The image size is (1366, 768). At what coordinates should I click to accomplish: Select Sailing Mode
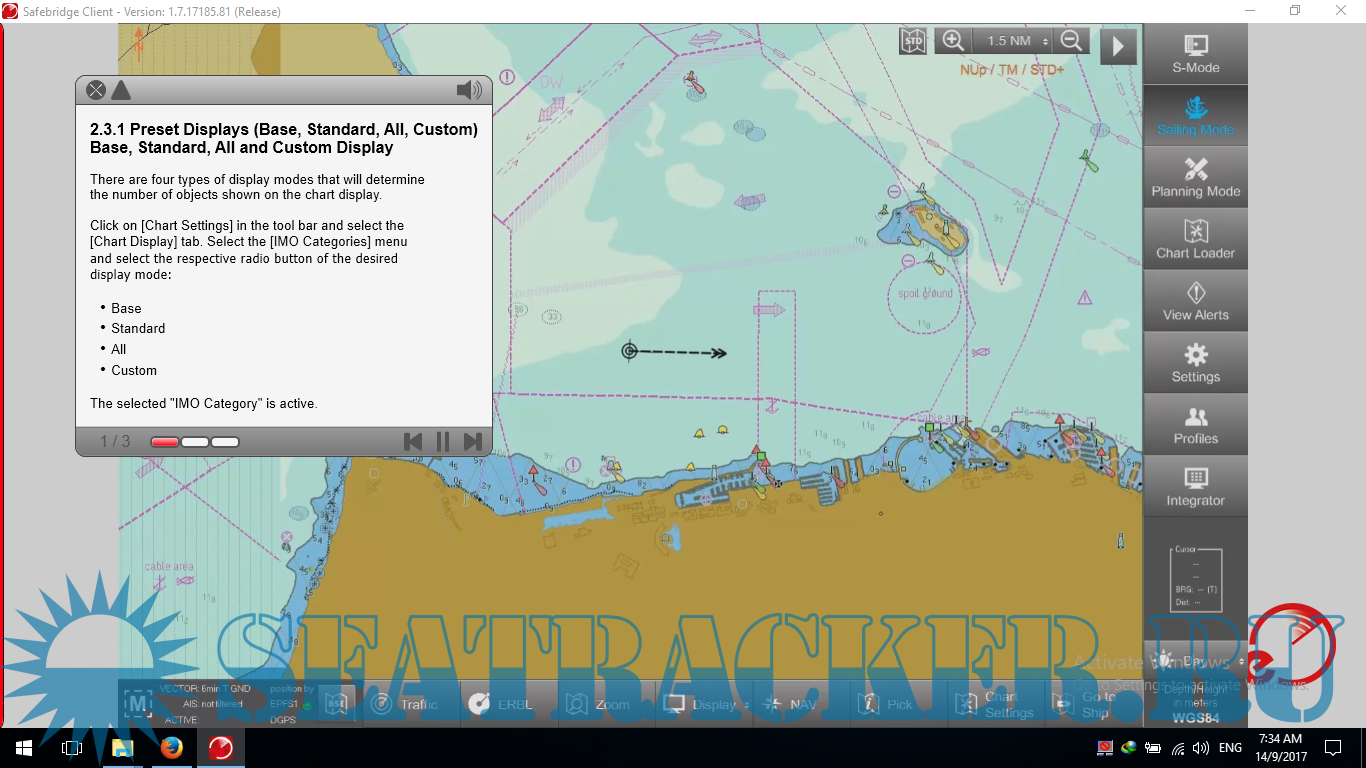click(x=1195, y=116)
